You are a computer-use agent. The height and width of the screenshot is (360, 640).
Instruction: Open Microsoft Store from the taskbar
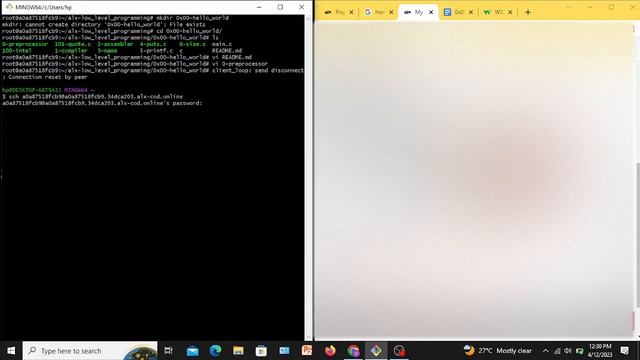(x=261, y=351)
